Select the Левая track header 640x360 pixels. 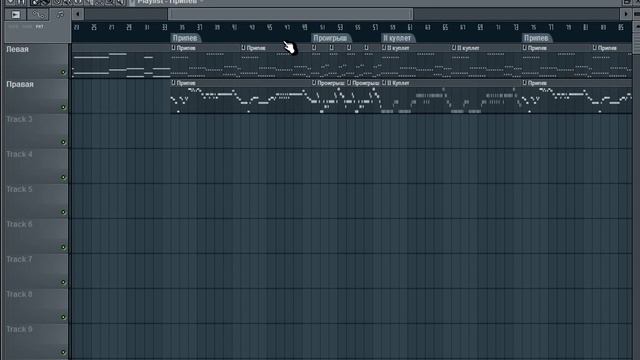(x=35, y=61)
